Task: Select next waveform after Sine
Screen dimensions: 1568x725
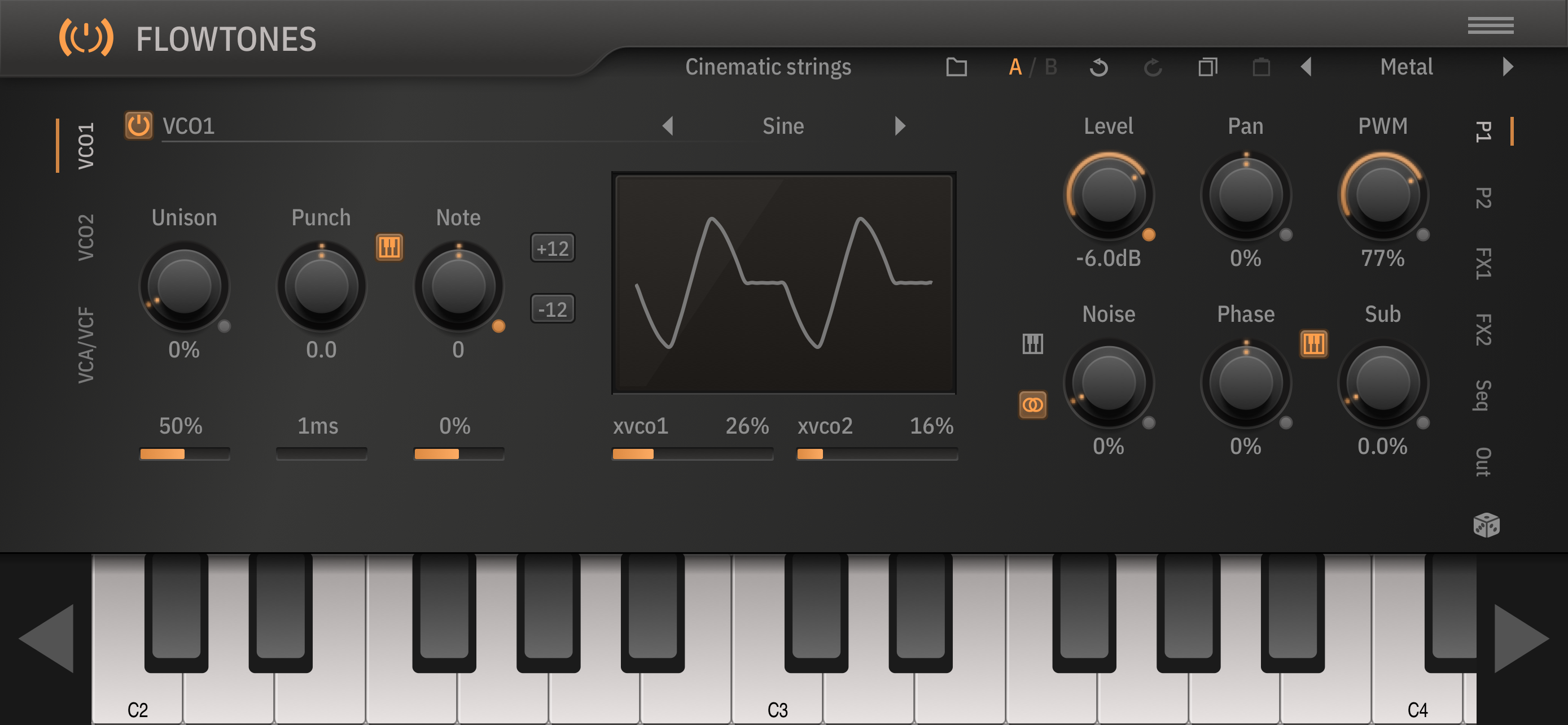Action: click(900, 126)
